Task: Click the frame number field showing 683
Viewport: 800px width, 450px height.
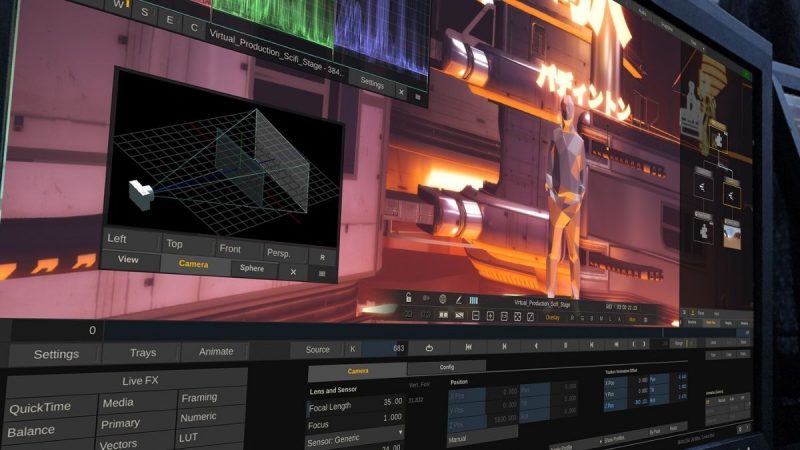Action: 387,348
